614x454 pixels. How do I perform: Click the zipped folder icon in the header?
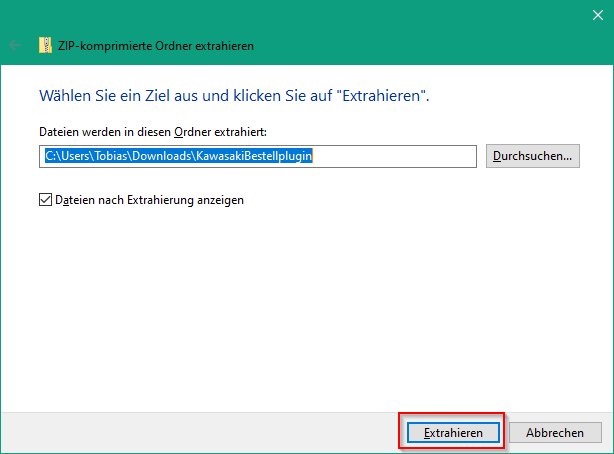tap(45, 45)
